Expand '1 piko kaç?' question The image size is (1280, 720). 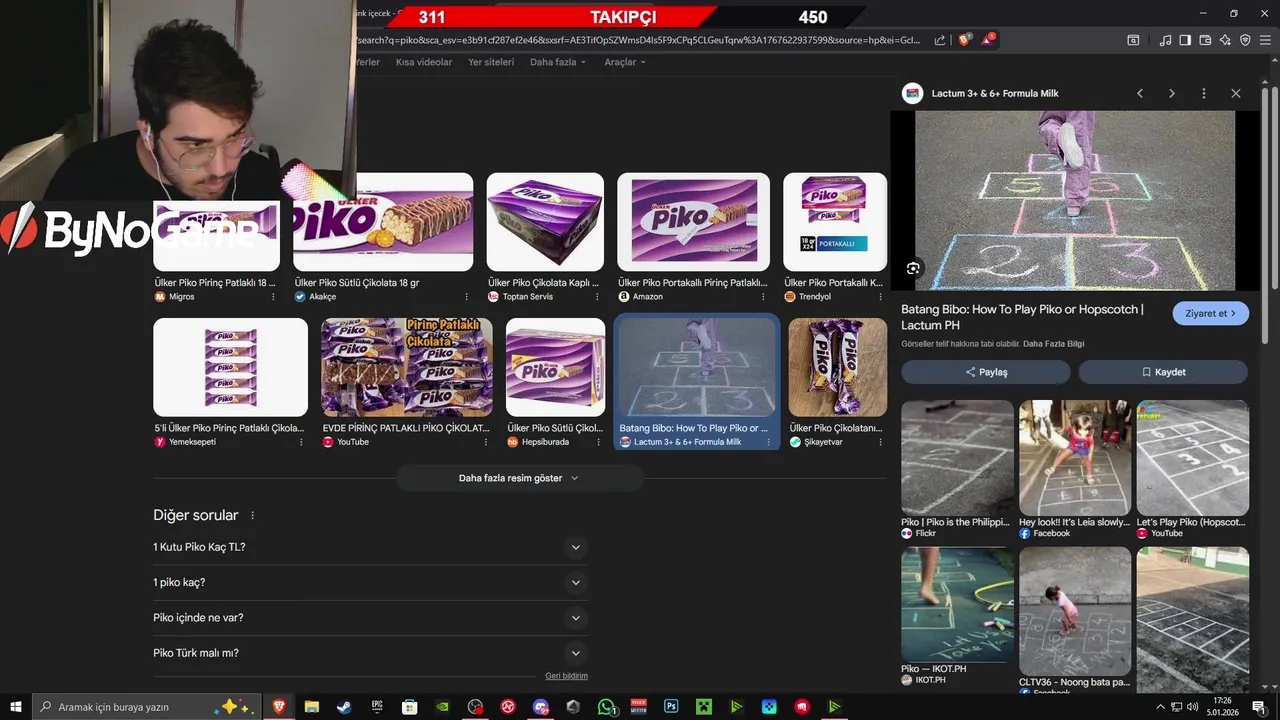(370, 582)
